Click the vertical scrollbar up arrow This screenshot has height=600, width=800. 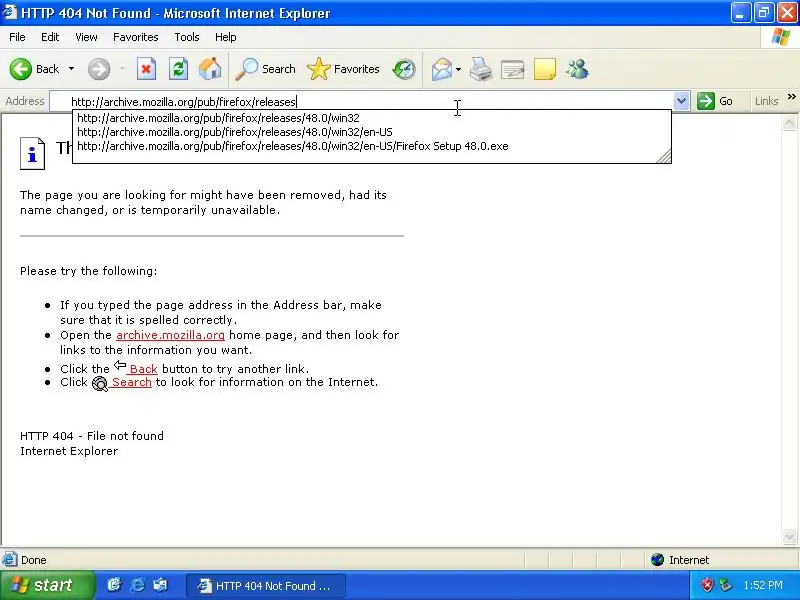(789, 123)
